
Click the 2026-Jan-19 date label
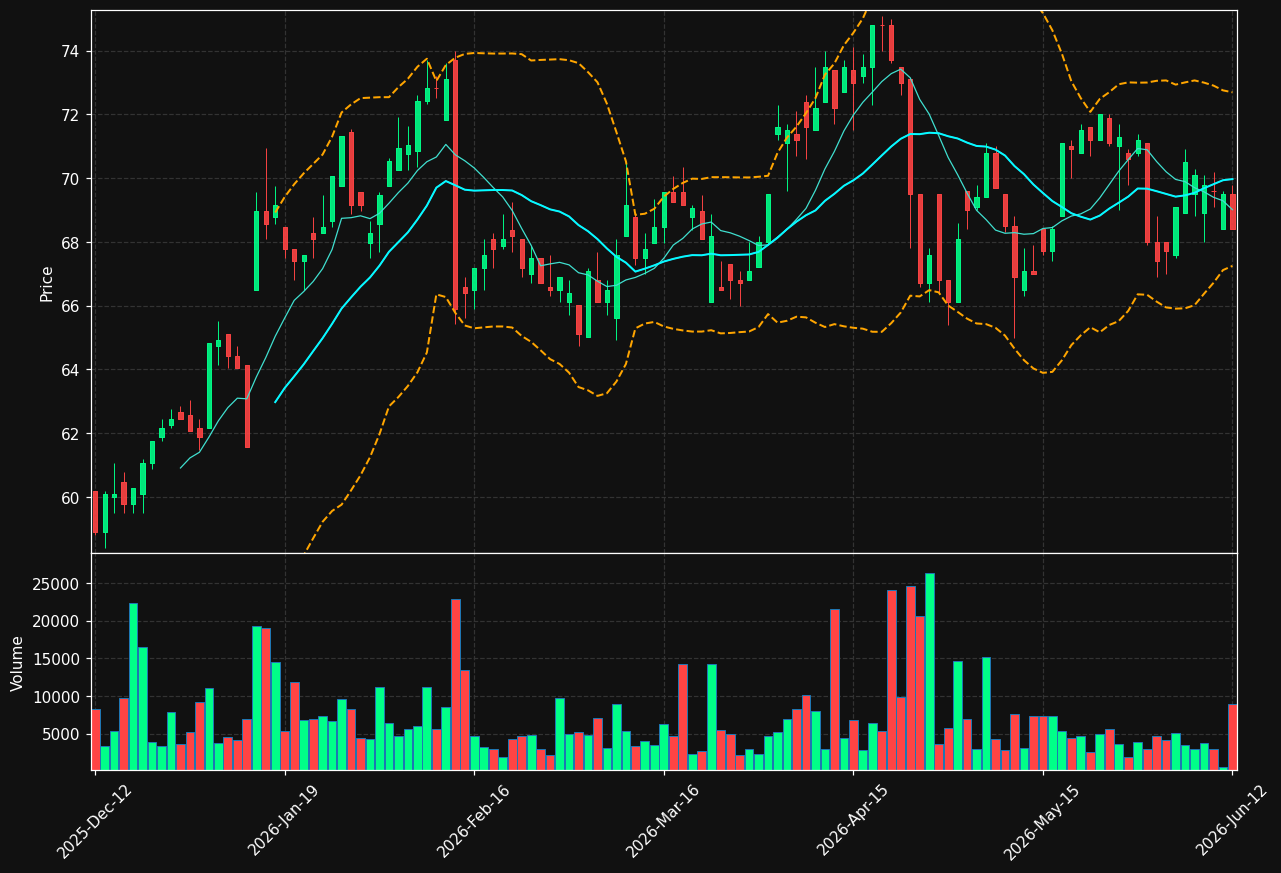284,821
